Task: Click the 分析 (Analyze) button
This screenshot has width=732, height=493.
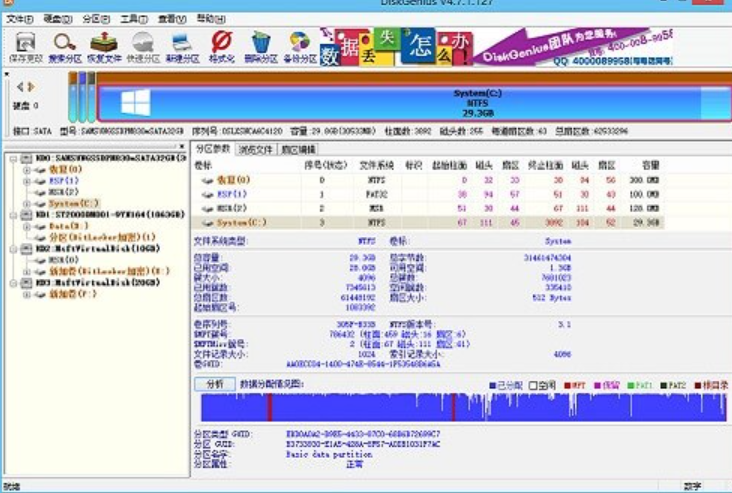Action: [215, 384]
